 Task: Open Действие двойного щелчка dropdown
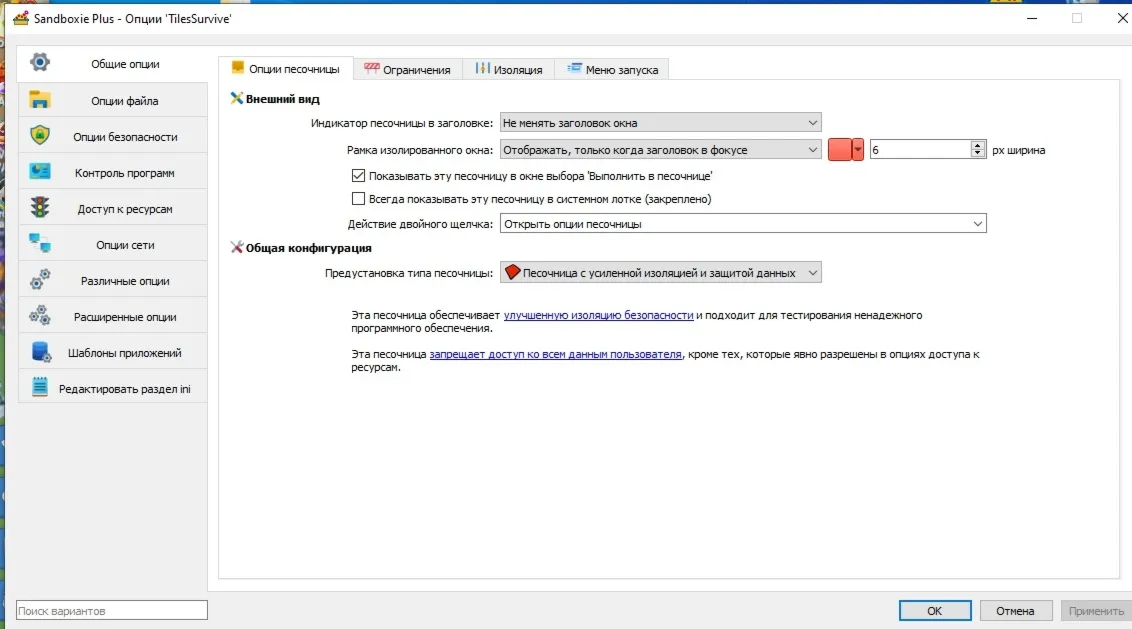coord(743,224)
